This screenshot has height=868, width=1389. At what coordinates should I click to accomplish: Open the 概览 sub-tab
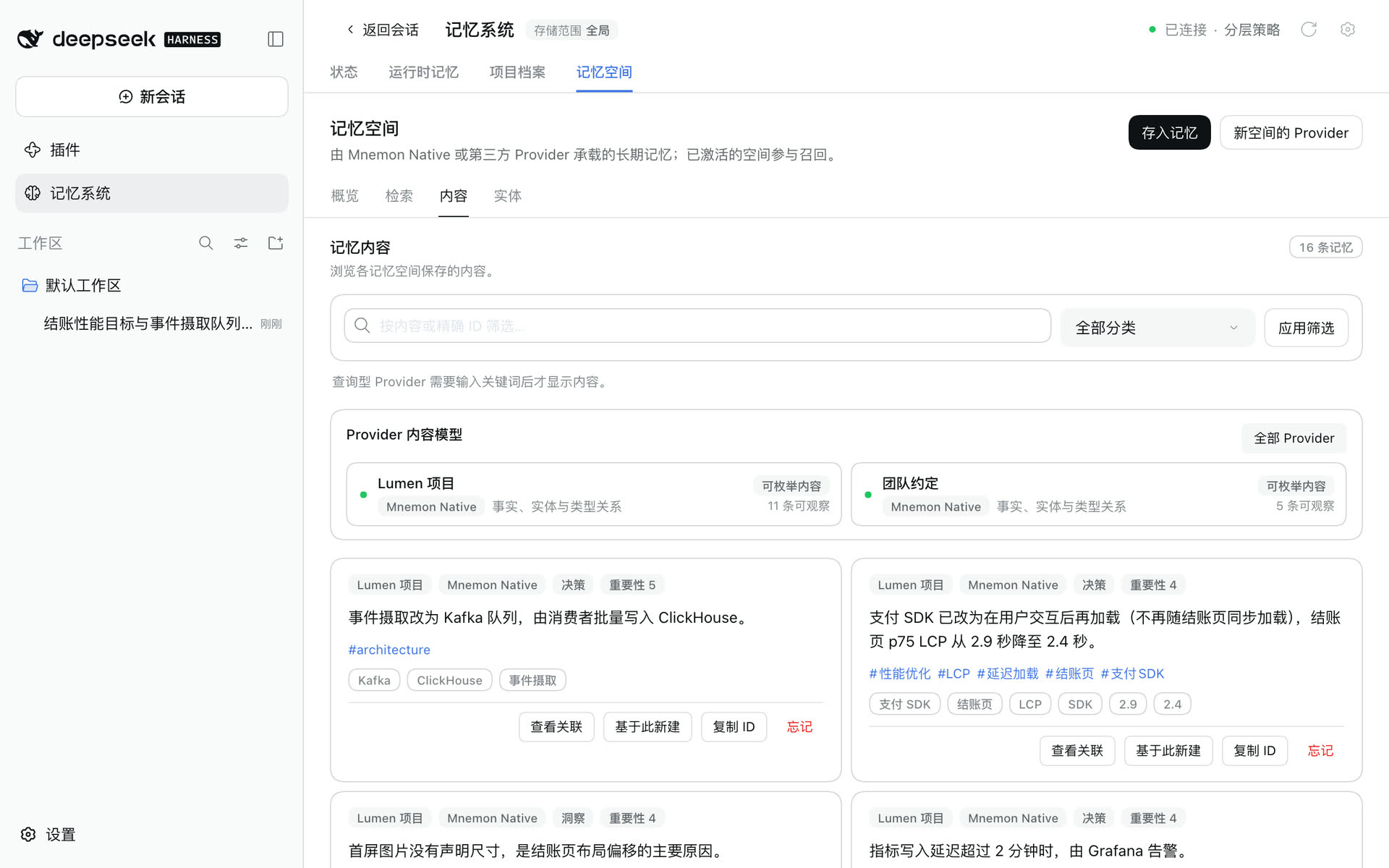click(x=345, y=196)
